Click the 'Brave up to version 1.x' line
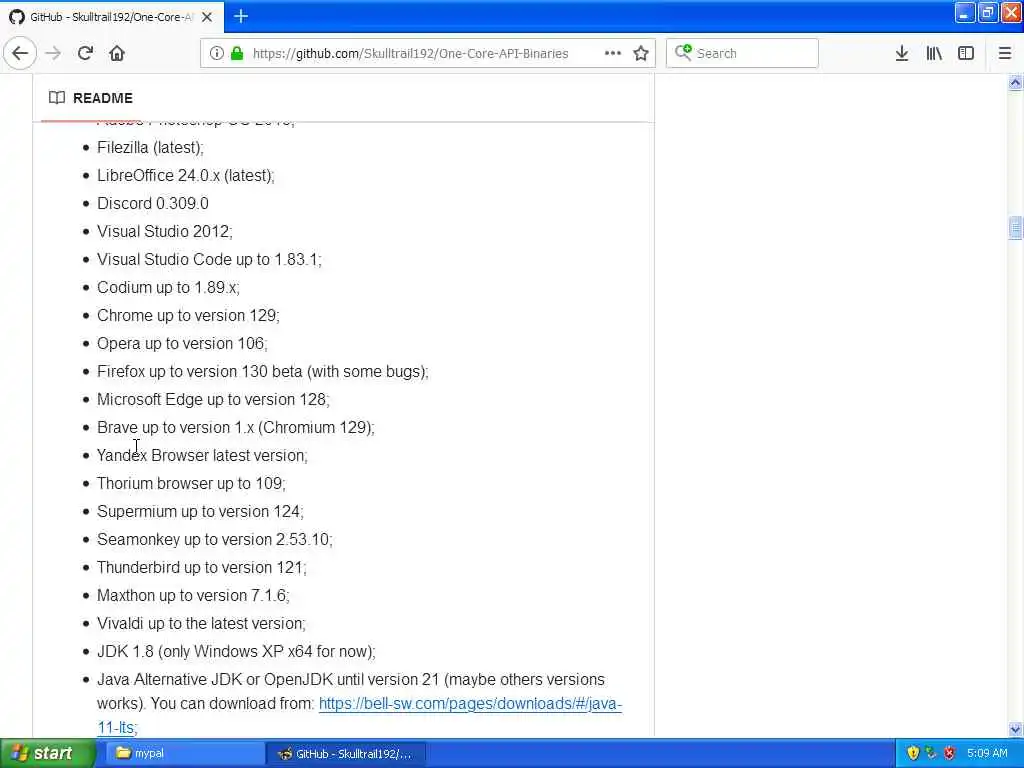Screen dimensions: 1024x768 [236, 428]
